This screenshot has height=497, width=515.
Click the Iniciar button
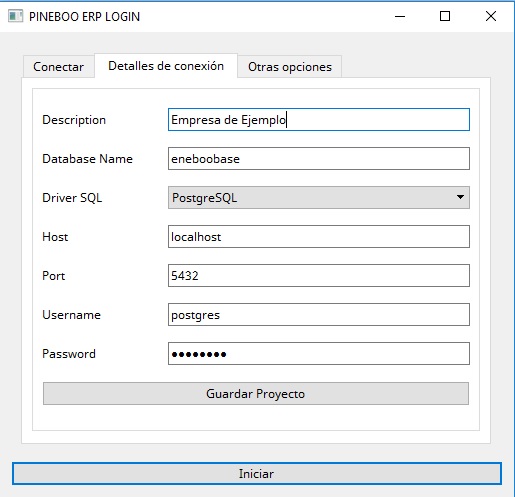click(257, 473)
